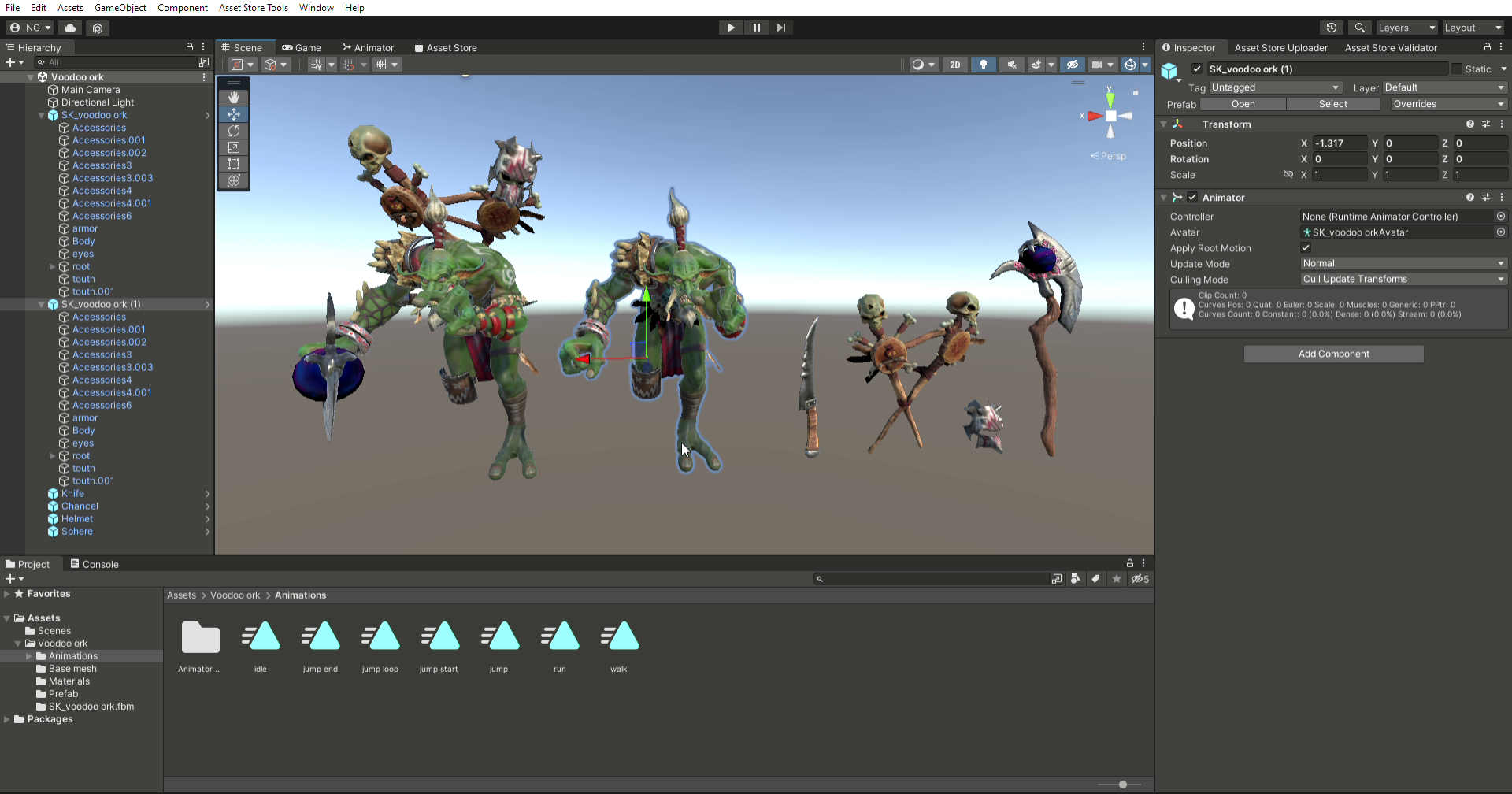Collapse the first SK_voodoo ork hierarchy node
This screenshot has width=1512, height=794.
point(42,115)
